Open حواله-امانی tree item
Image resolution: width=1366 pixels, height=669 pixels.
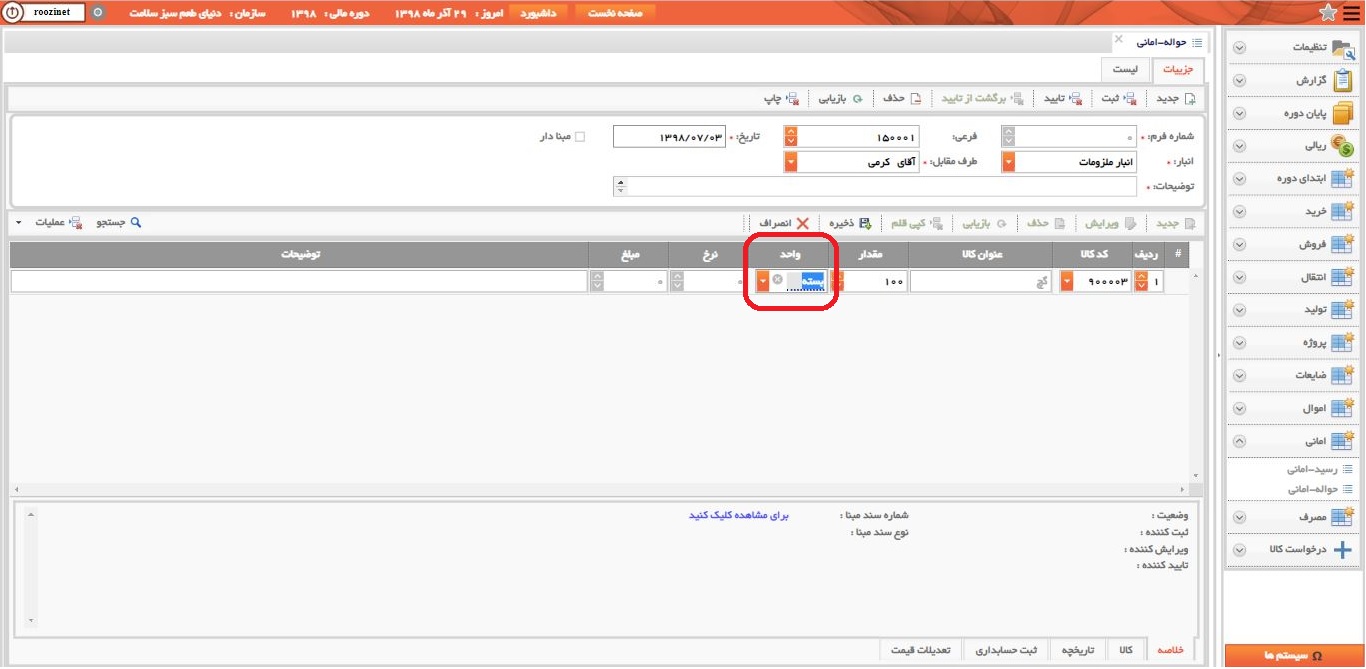tap(1318, 489)
